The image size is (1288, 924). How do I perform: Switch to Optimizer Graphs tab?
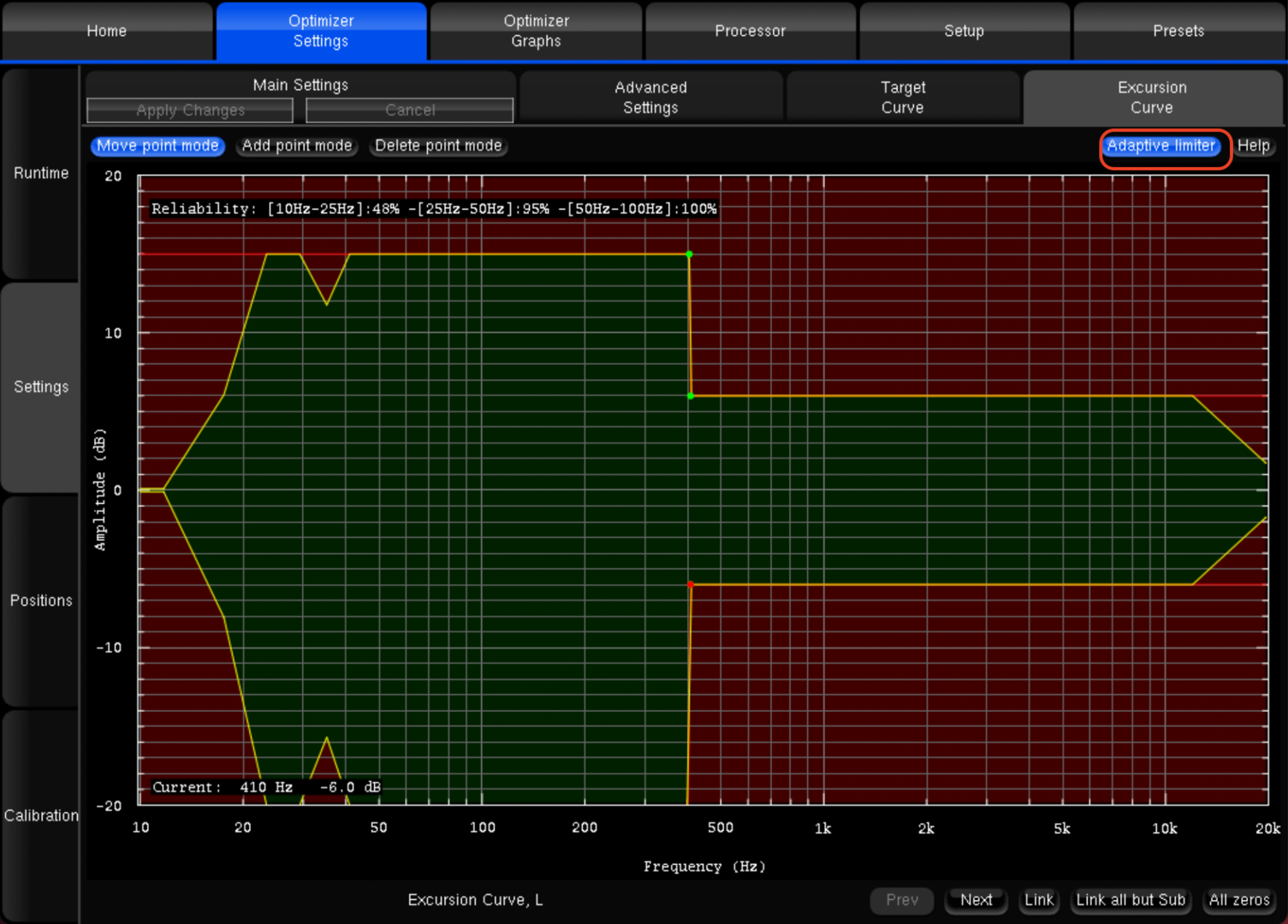tap(536, 31)
